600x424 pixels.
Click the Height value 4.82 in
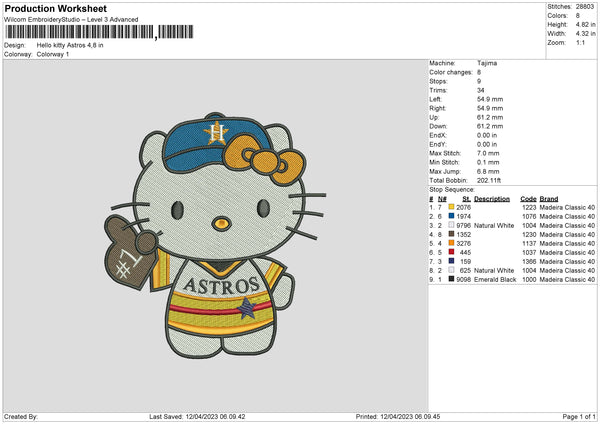tap(585, 24)
